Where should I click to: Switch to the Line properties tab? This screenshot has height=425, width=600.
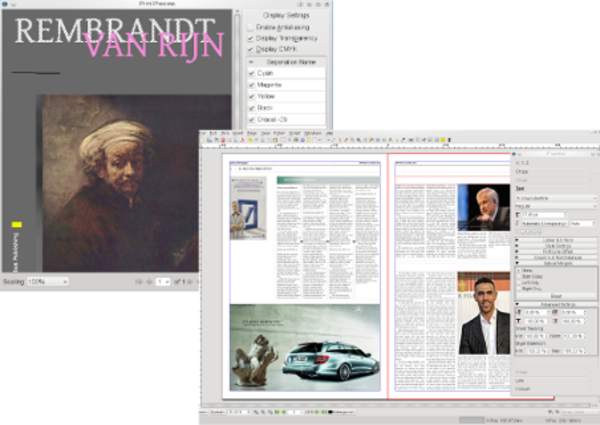point(520,381)
